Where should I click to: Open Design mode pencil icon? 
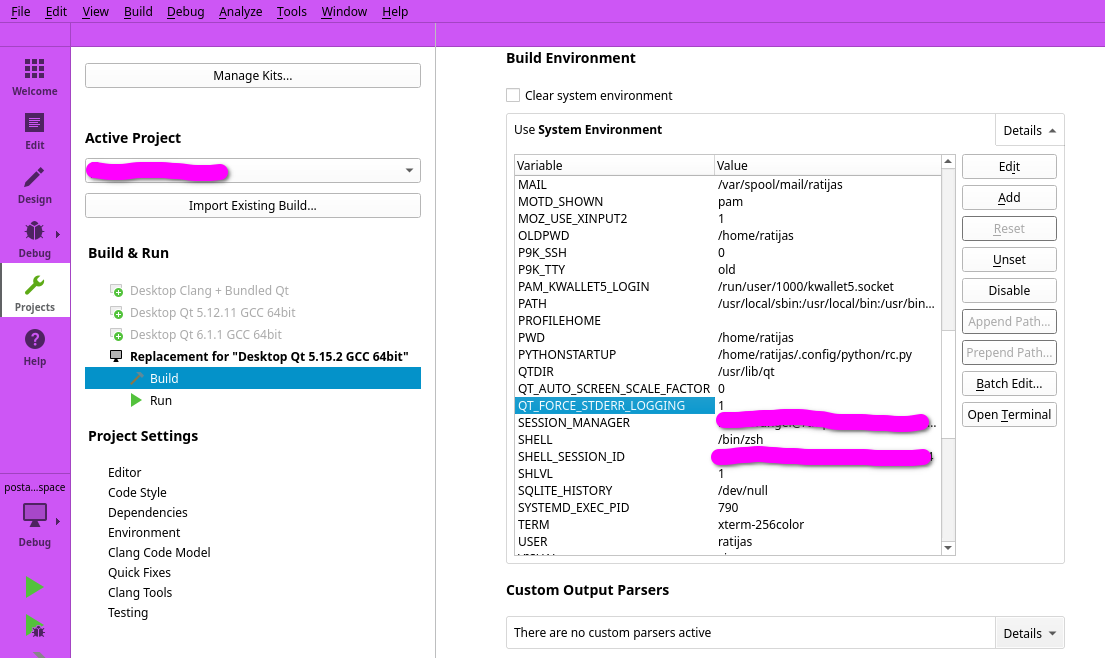(x=34, y=178)
